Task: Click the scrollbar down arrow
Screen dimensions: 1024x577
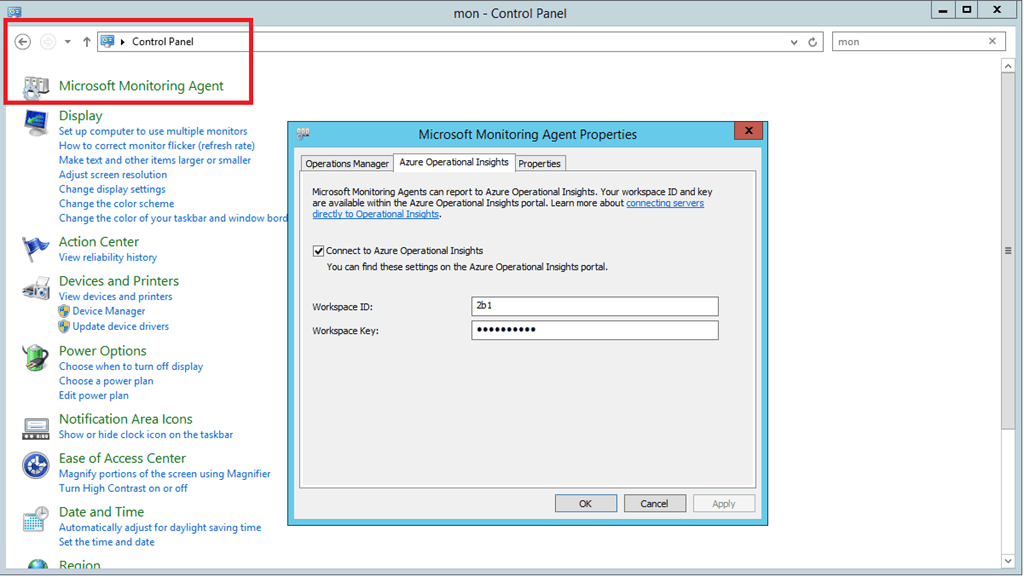Action: (x=1008, y=561)
